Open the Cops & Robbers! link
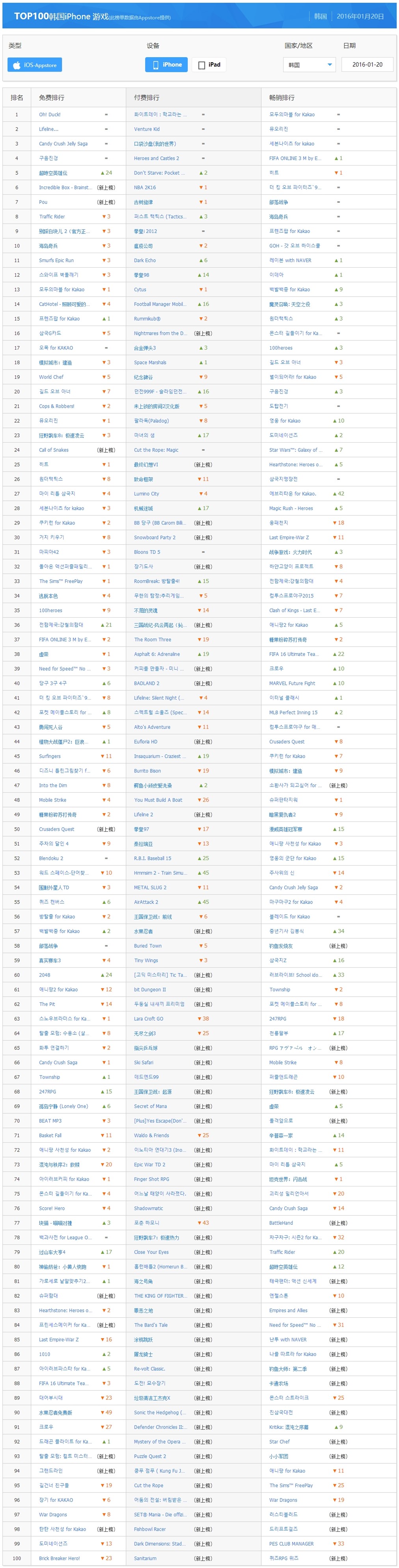Viewport: 399px width, 1568px height. click(x=57, y=407)
